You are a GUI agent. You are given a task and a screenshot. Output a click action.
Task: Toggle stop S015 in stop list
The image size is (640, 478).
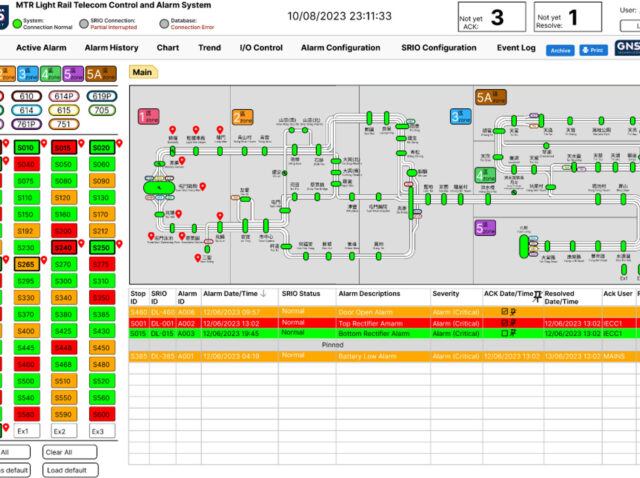click(63, 148)
